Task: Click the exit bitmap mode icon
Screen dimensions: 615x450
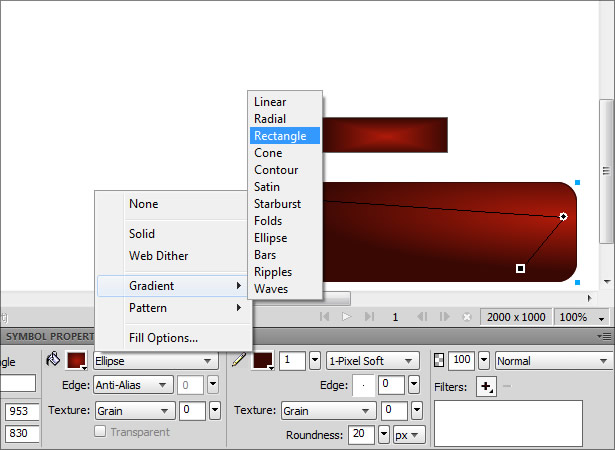Action: [467, 317]
